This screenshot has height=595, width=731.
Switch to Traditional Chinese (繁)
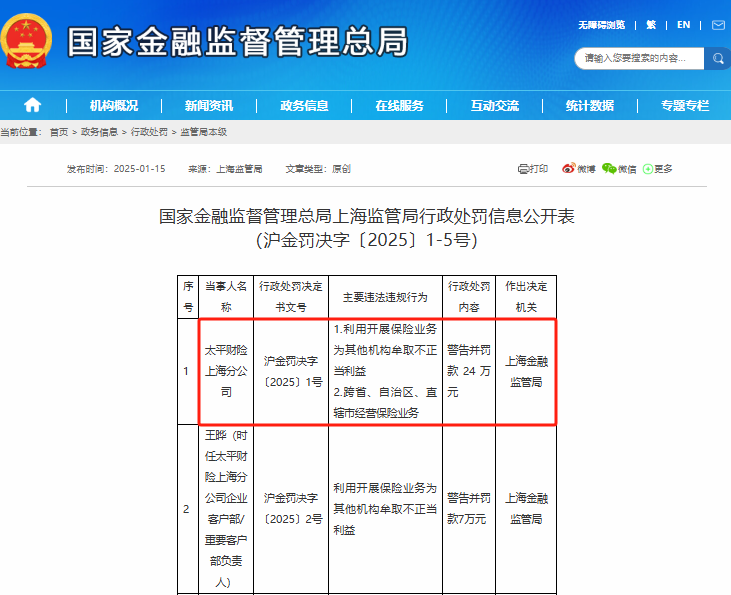(x=651, y=25)
